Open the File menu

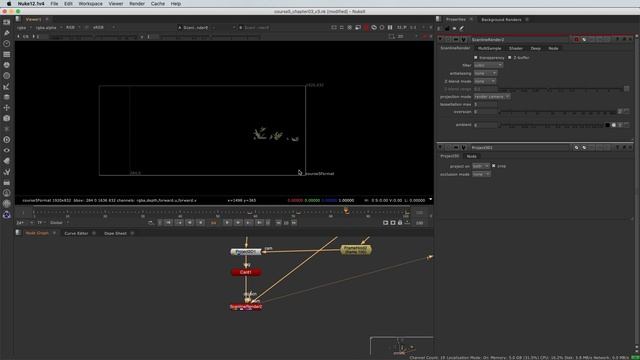(x=54, y=4)
